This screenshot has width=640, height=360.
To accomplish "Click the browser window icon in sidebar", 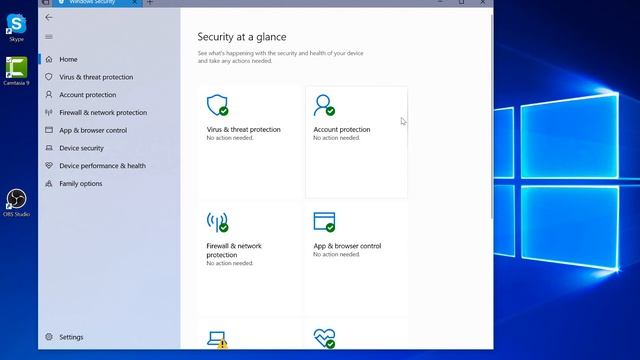I will pos(49,130).
